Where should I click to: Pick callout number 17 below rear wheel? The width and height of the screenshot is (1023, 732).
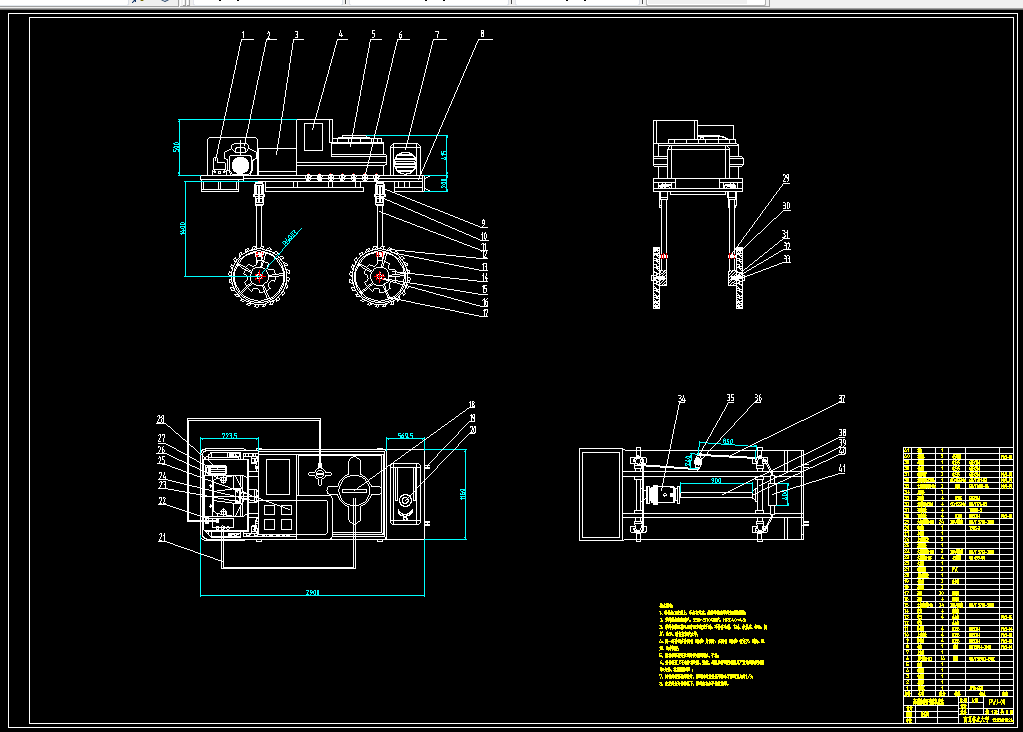coord(485,313)
